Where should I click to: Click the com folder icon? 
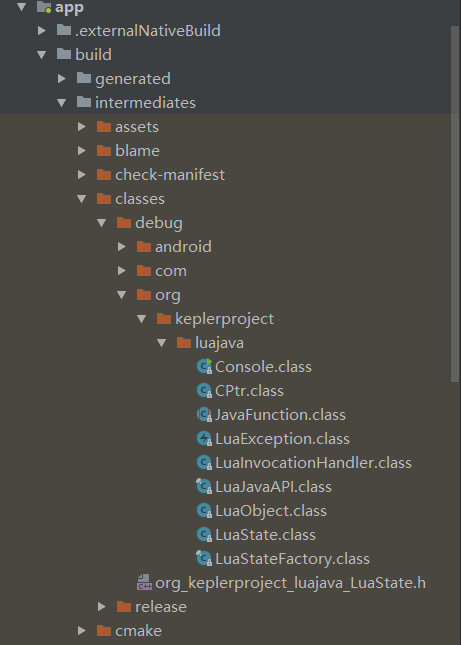(x=144, y=270)
